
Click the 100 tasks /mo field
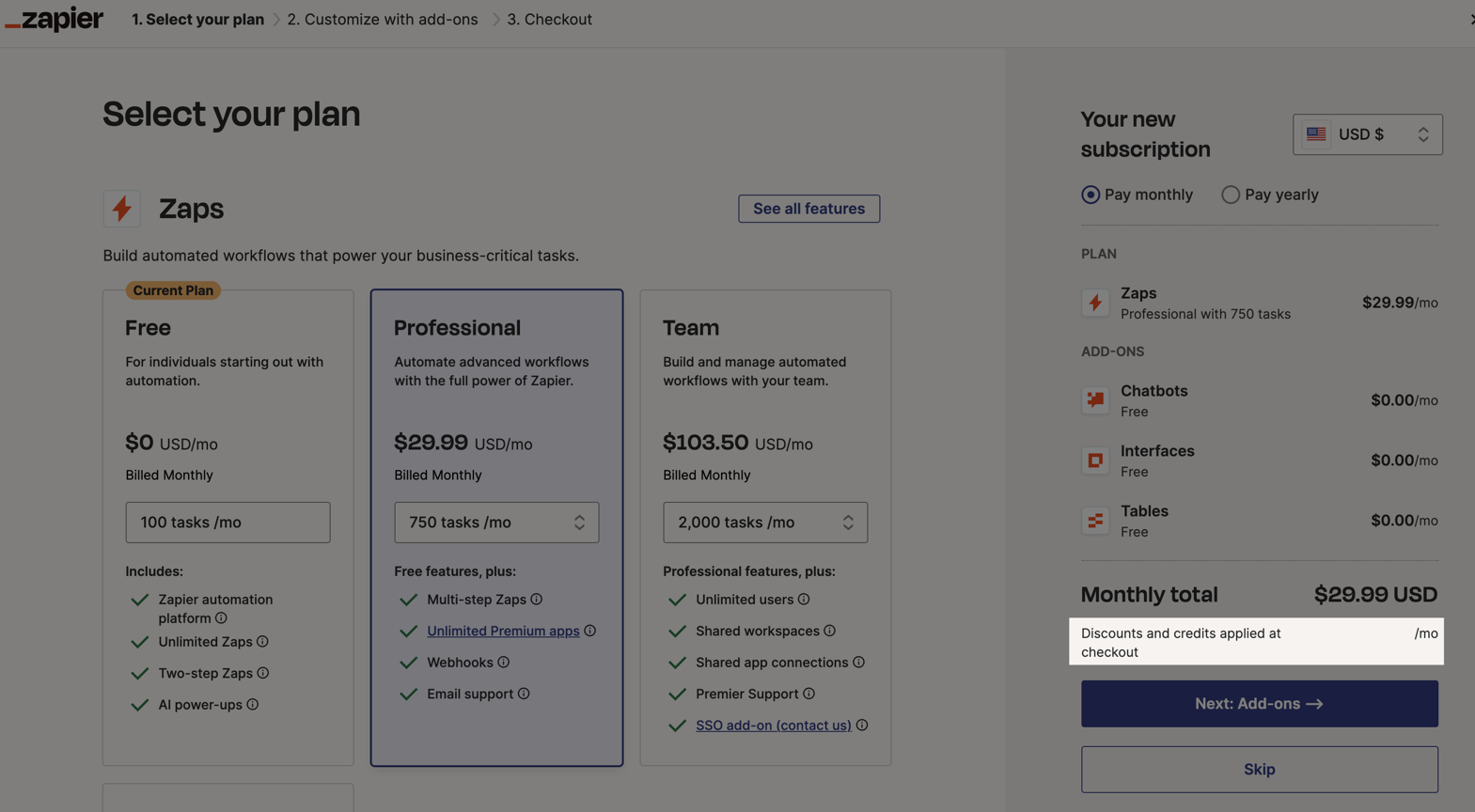tap(228, 523)
